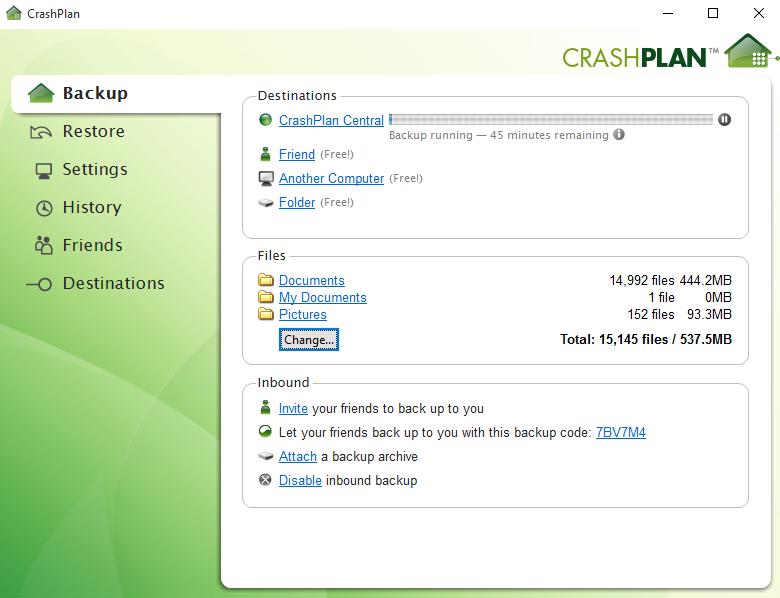
Task: Click the CrashPlan Central backup progress bar
Action: [x=551, y=119]
